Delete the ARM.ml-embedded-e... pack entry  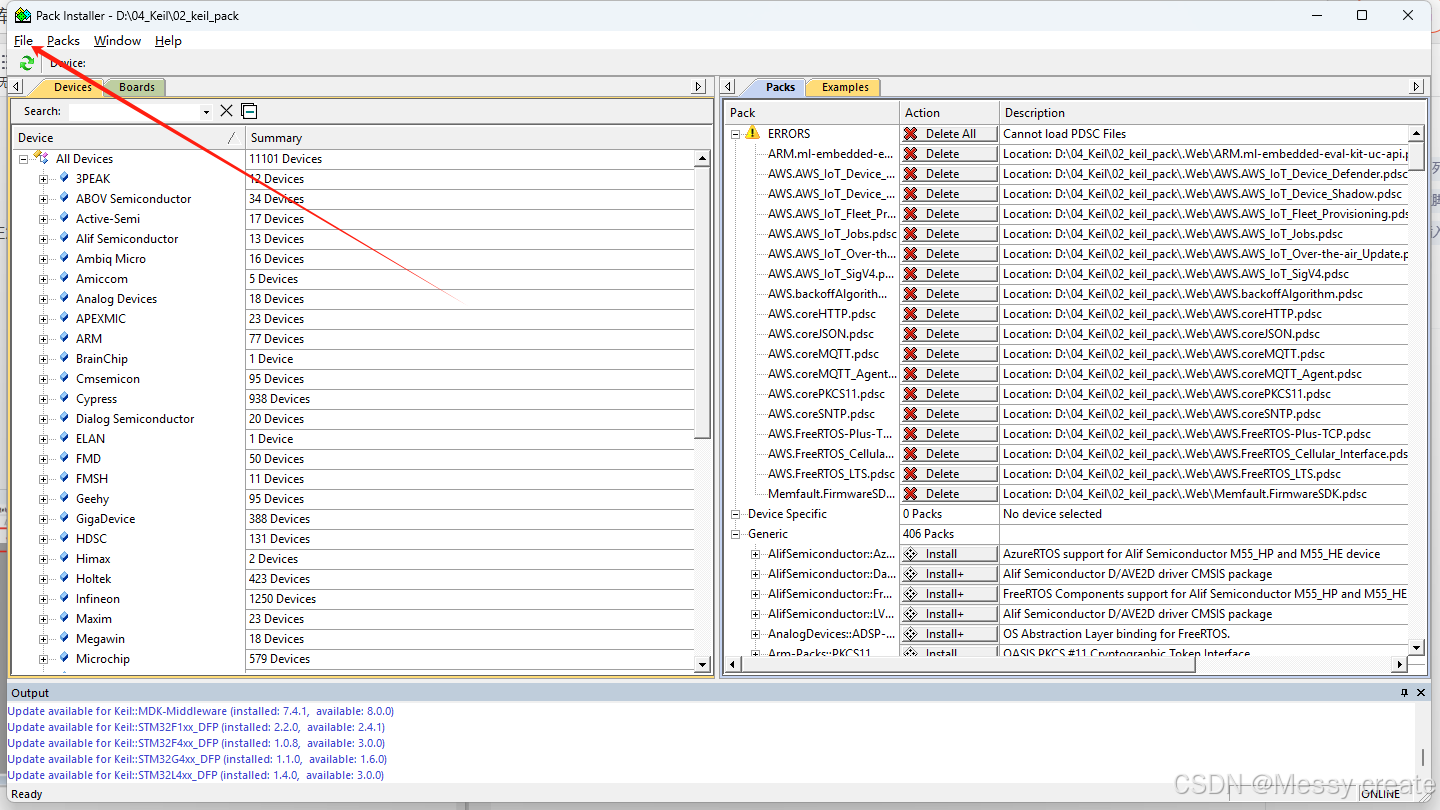(949, 153)
